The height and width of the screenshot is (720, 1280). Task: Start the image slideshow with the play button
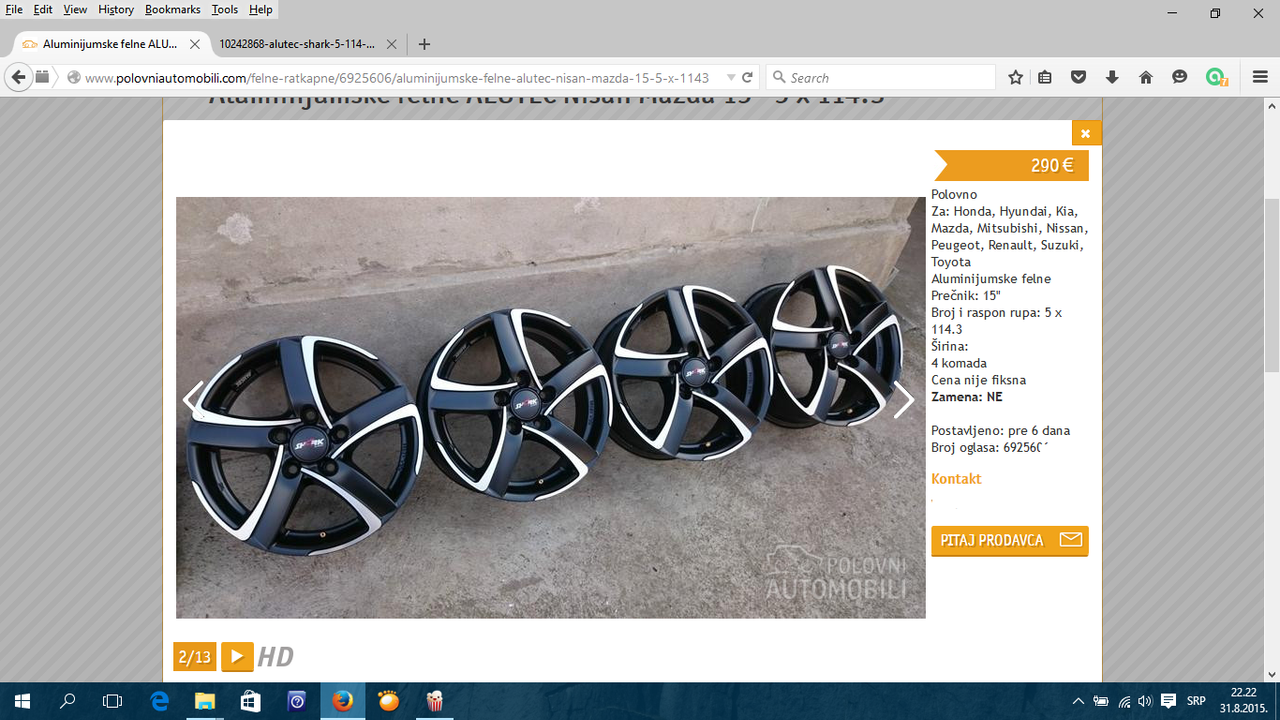click(237, 657)
